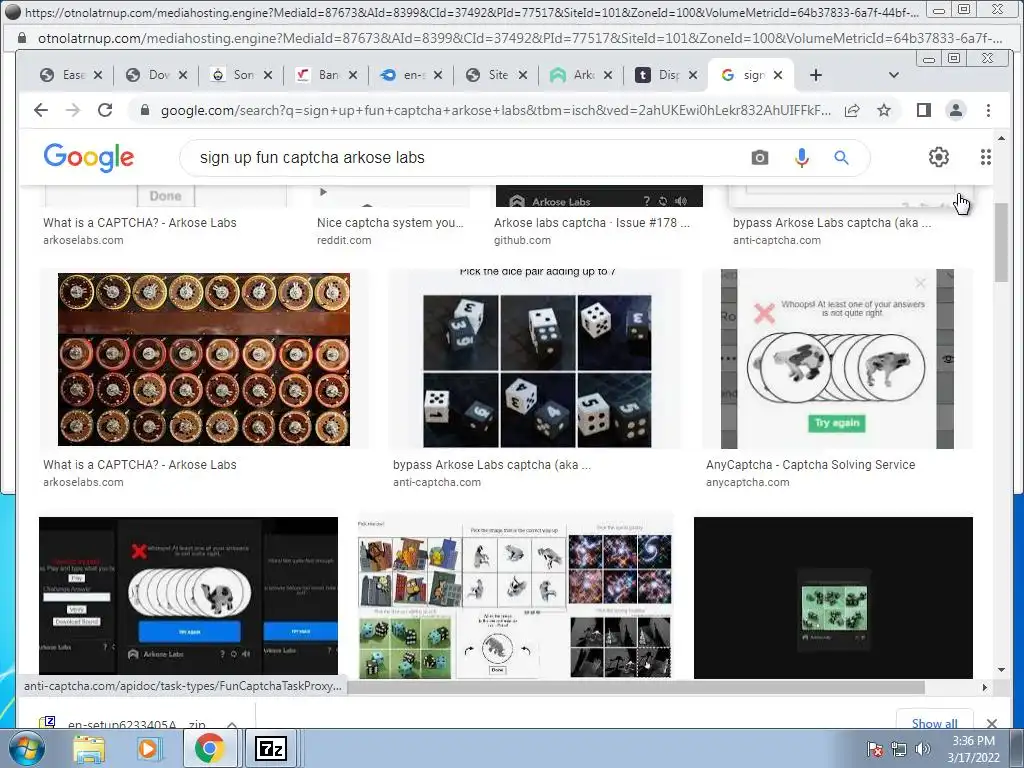Open the 'Whoops' animal captcha thumbnail
The height and width of the screenshot is (768, 1024).
[x=837, y=359]
